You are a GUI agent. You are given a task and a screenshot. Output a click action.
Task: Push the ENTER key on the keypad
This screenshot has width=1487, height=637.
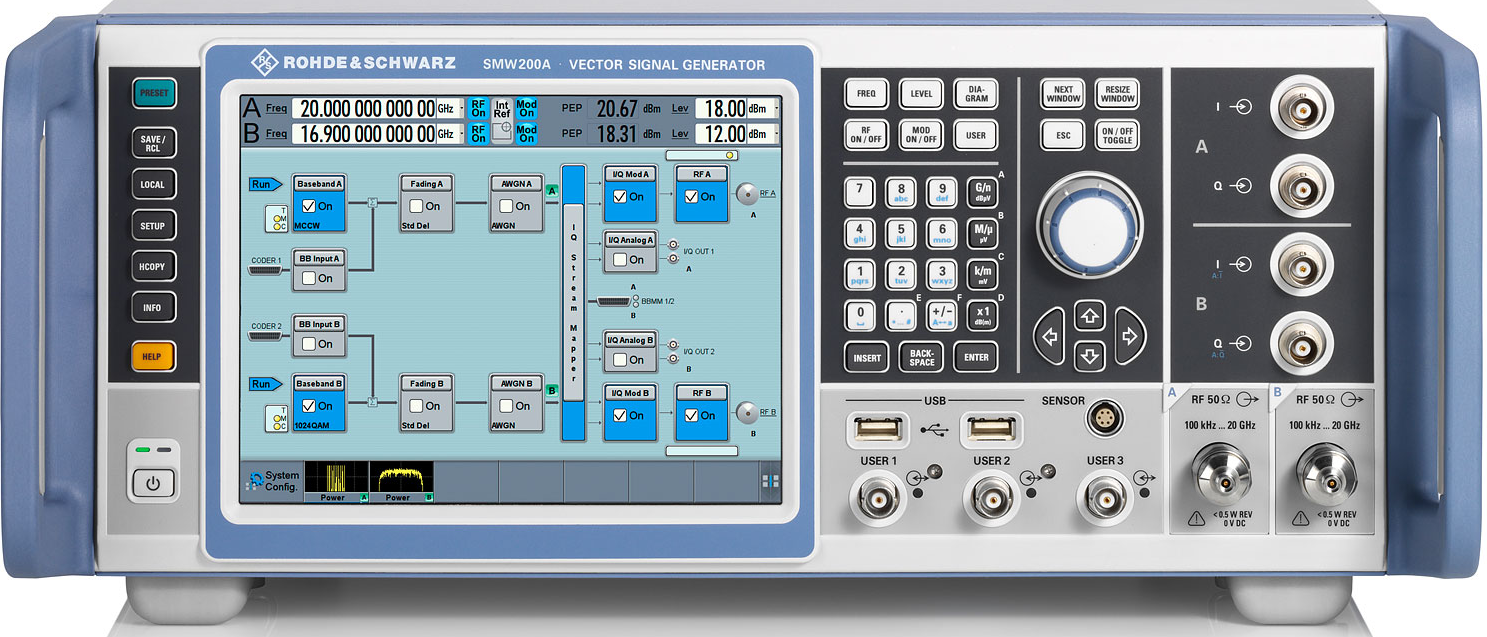click(976, 357)
